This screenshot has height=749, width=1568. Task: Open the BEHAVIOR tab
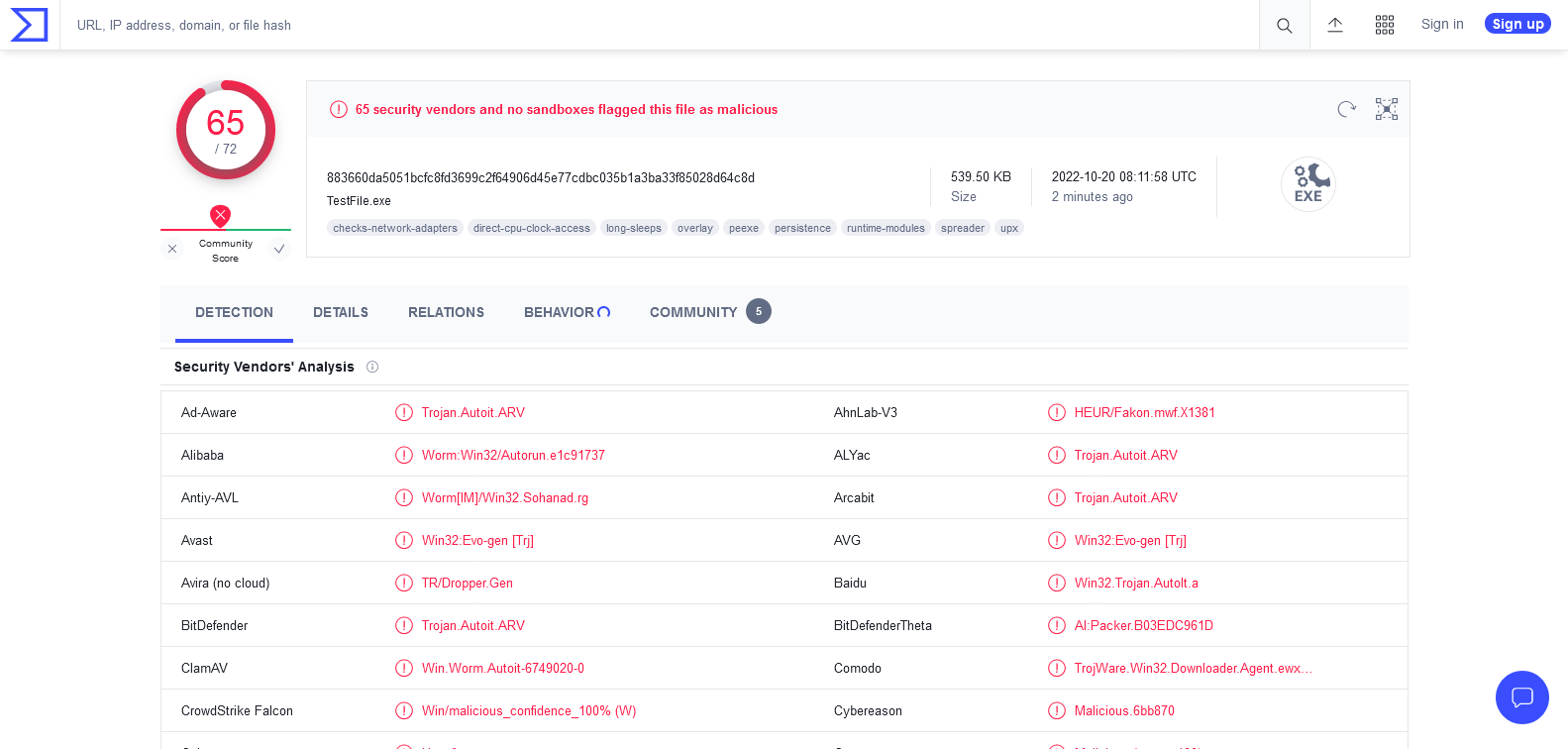click(x=567, y=312)
